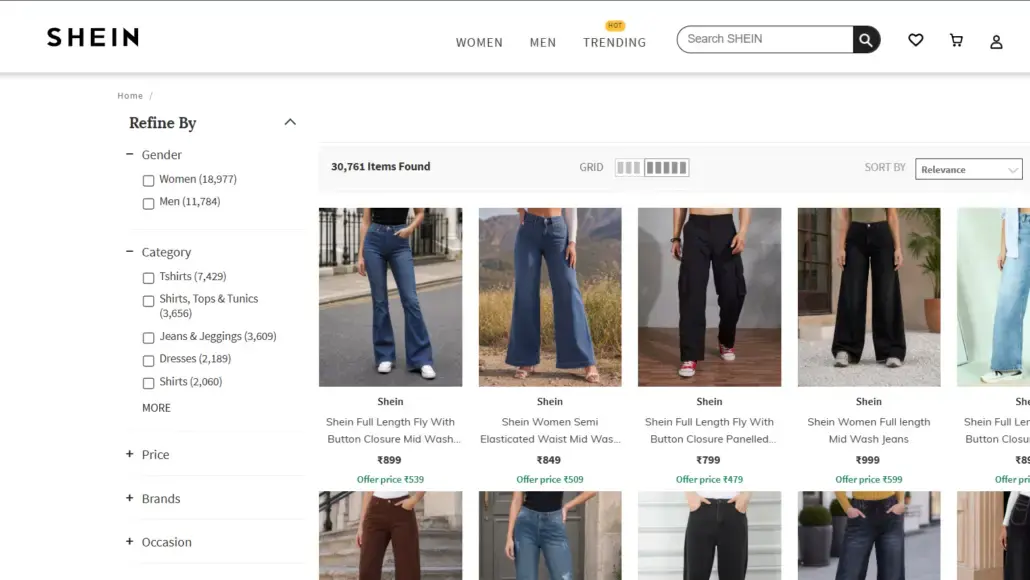Open the ₹999 black wide jeans image
The width and height of the screenshot is (1030, 580).
(x=869, y=297)
